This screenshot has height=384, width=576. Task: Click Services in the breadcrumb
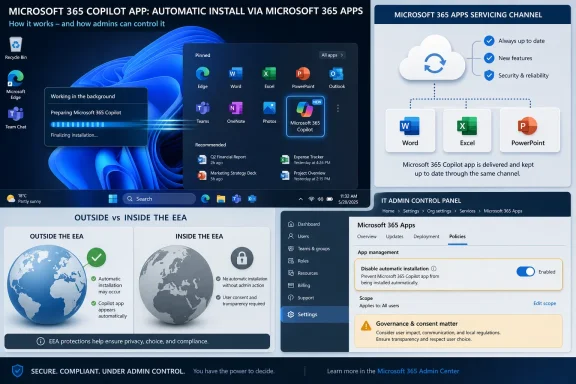467,211
